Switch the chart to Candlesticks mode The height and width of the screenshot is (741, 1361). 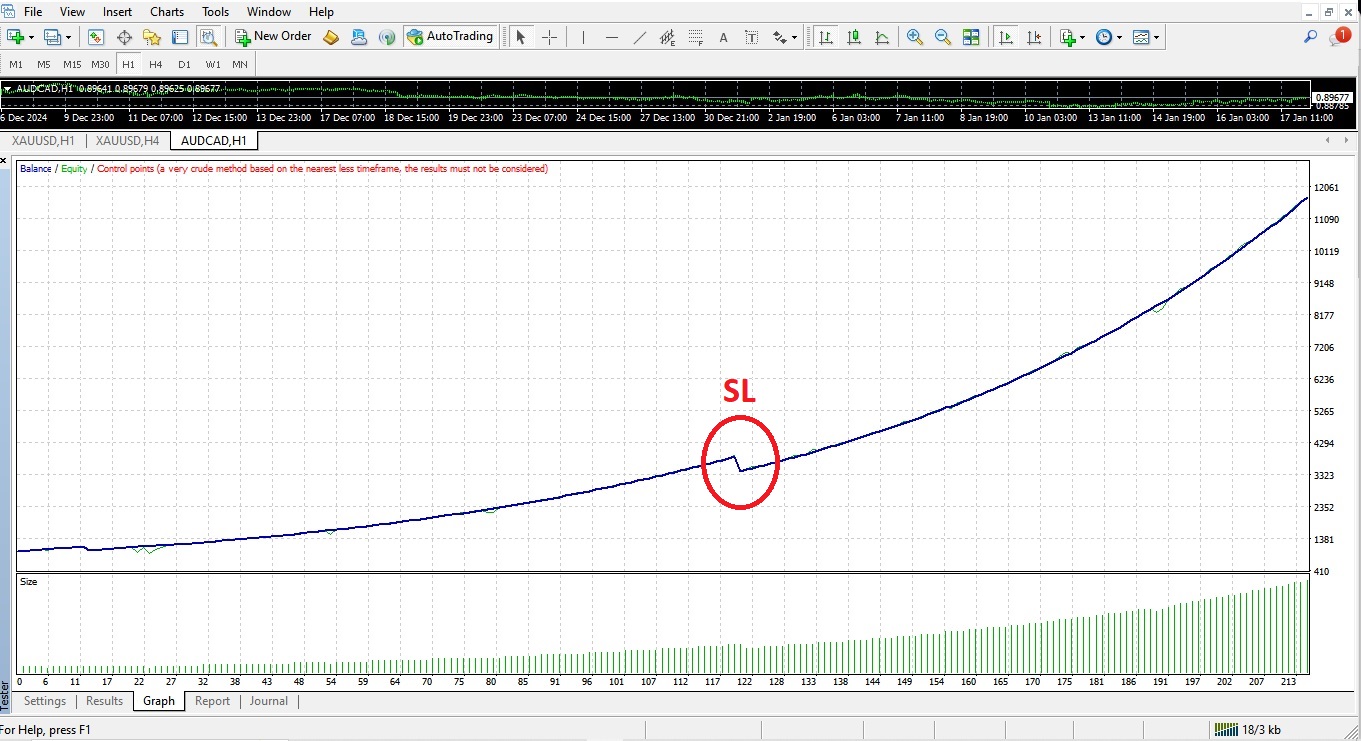854,37
